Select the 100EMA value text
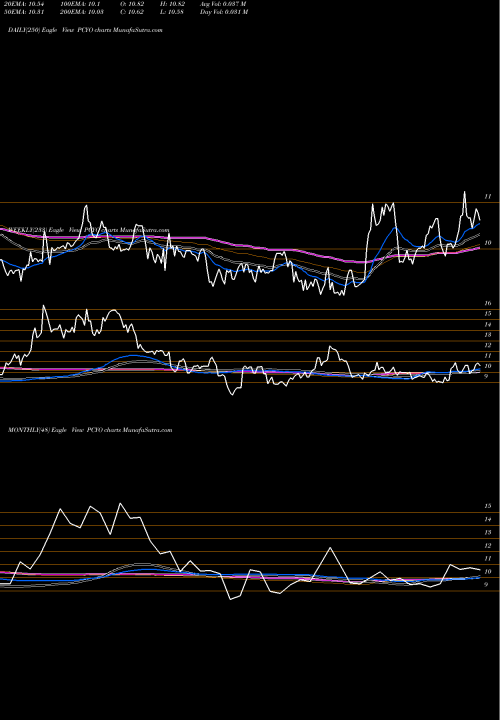Screen dimensions: 500x720 pyautogui.click(x=80, y=4)
